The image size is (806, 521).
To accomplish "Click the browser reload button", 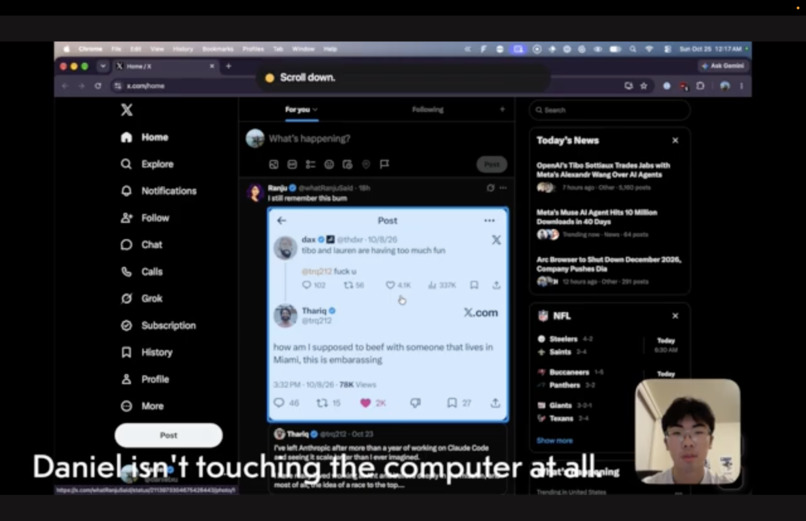I will 98,86.
